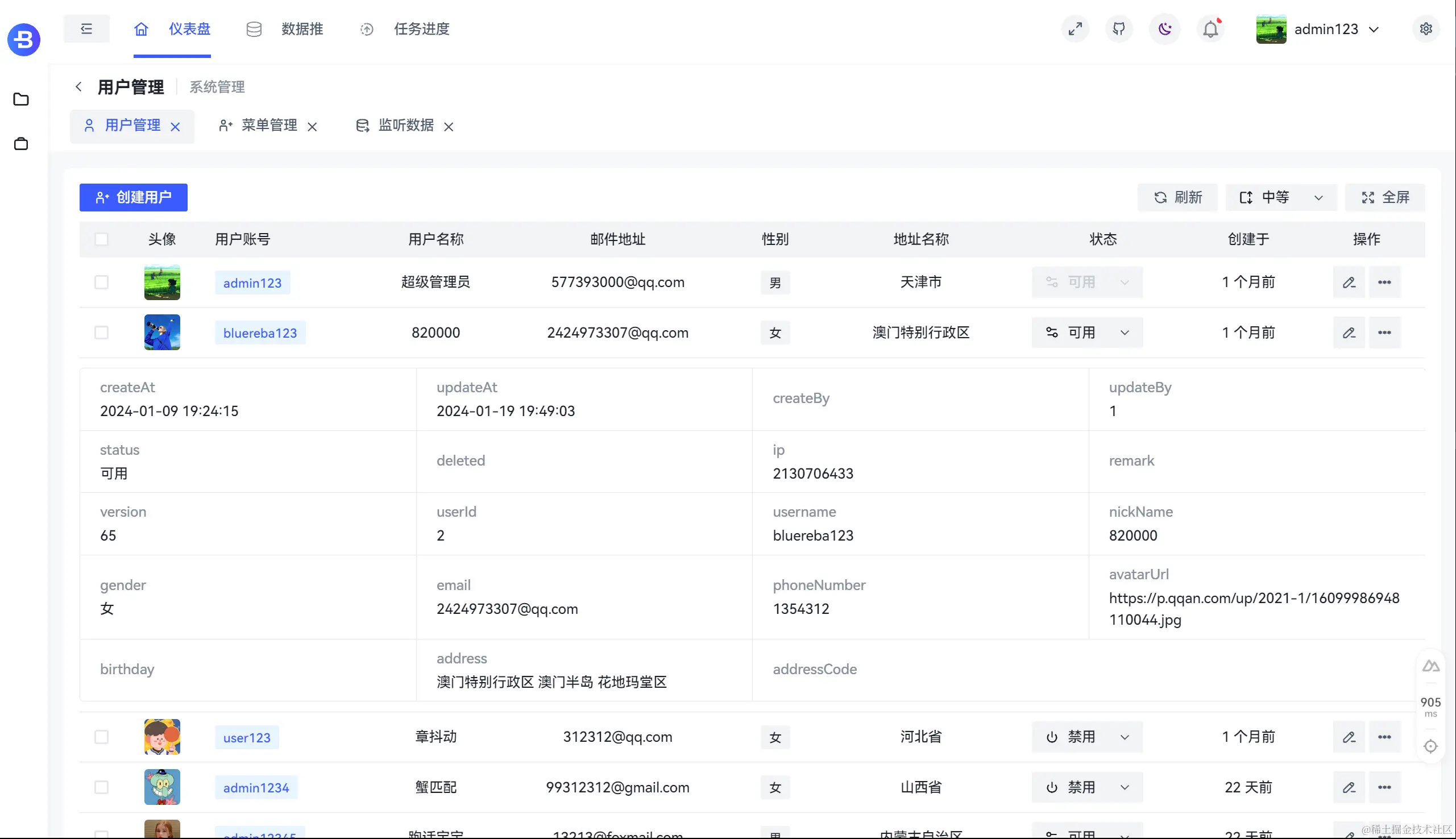Click the GitHub icon in header

tap(1118, 29)
